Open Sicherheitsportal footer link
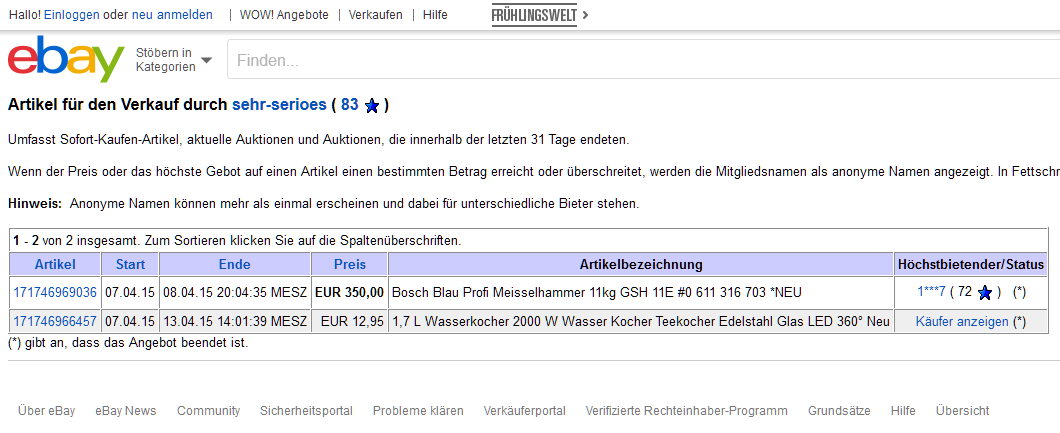This screenshot has width=1060, height=433. point(306,411)
